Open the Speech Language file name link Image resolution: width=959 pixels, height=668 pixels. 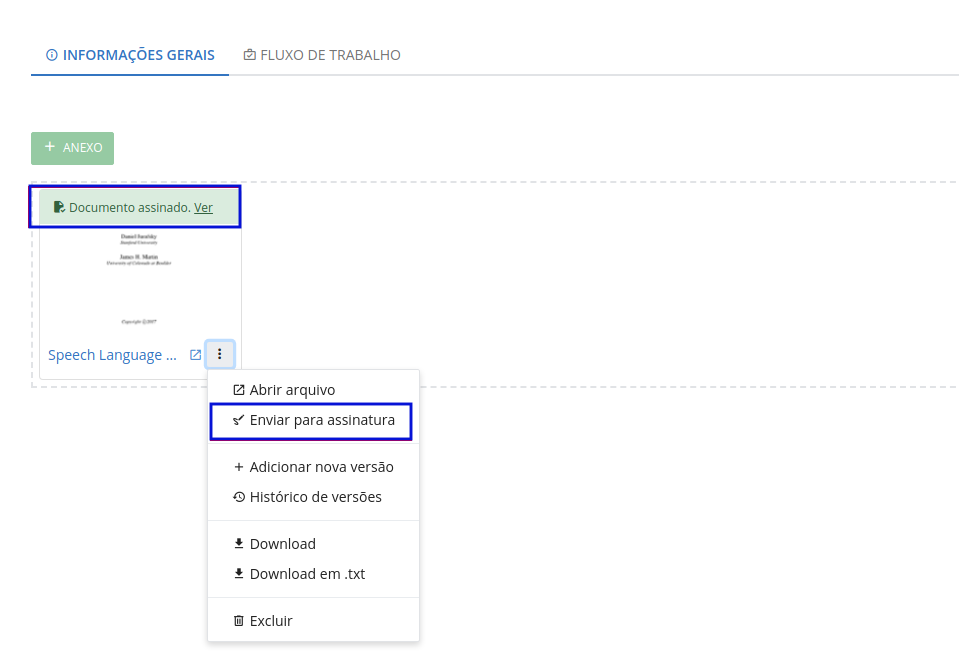112,355
